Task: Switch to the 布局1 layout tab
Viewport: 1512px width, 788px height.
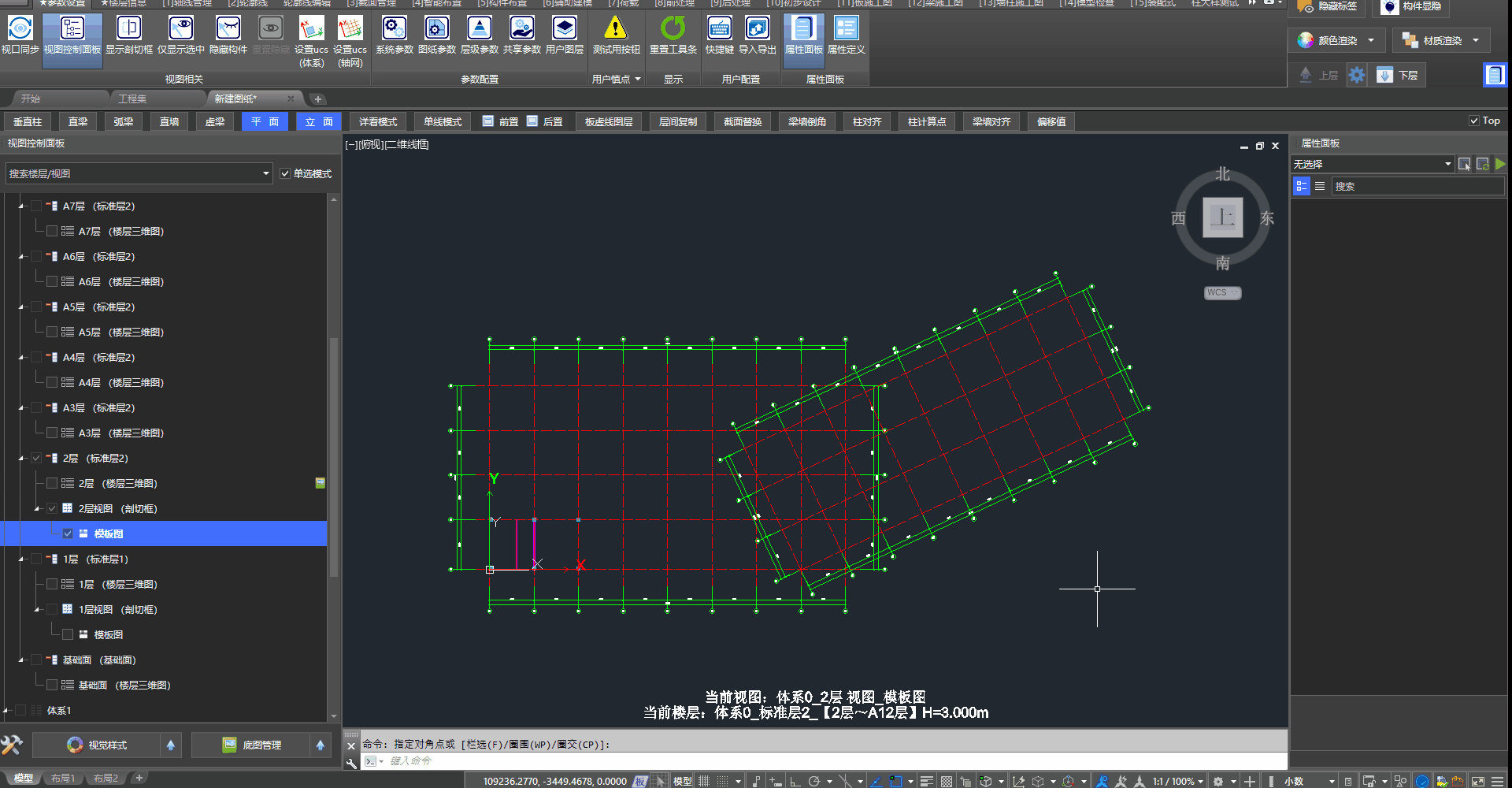Action: tap(63, 779)
